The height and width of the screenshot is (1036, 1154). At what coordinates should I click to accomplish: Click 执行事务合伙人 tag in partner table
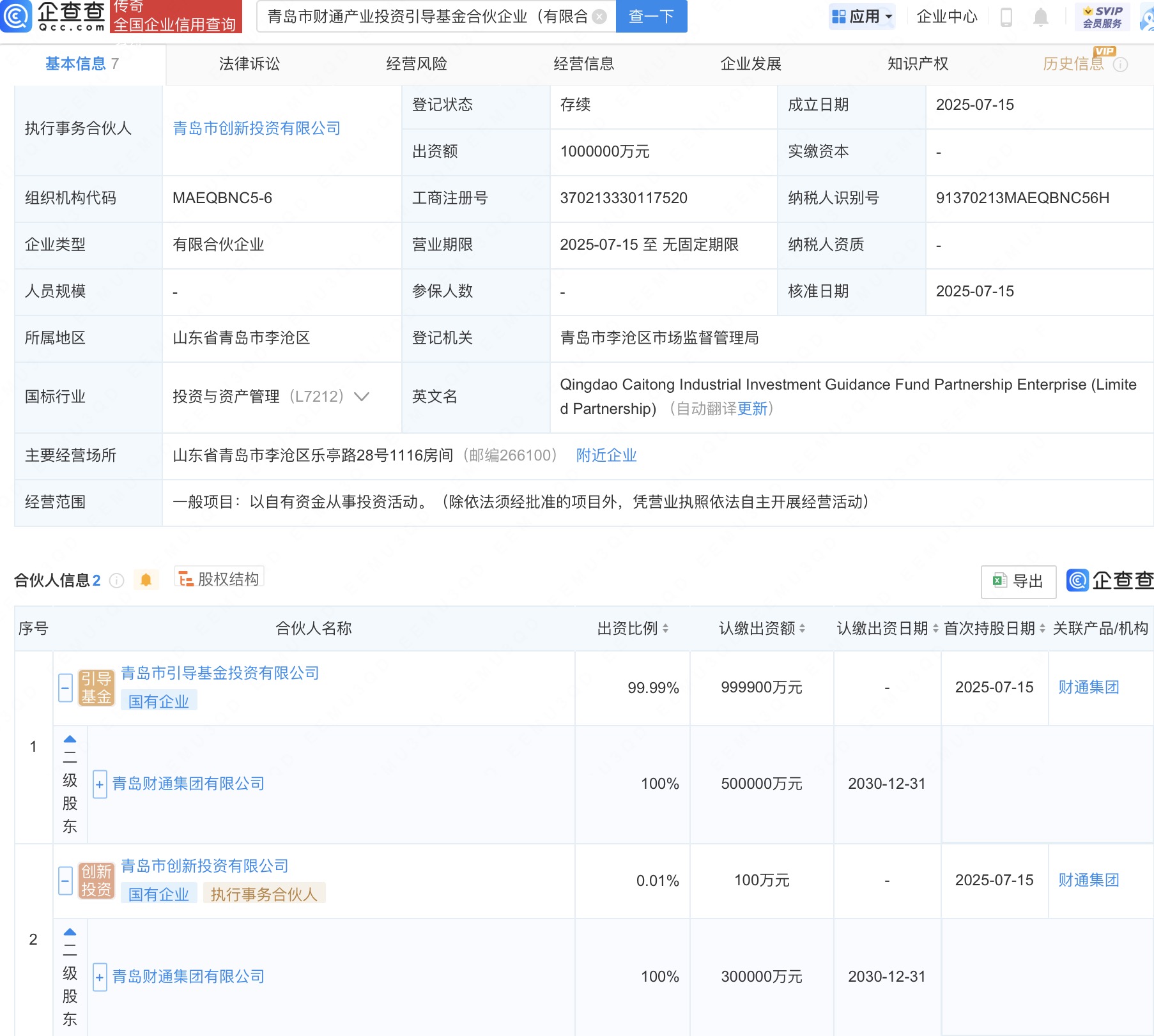(265, 895)
